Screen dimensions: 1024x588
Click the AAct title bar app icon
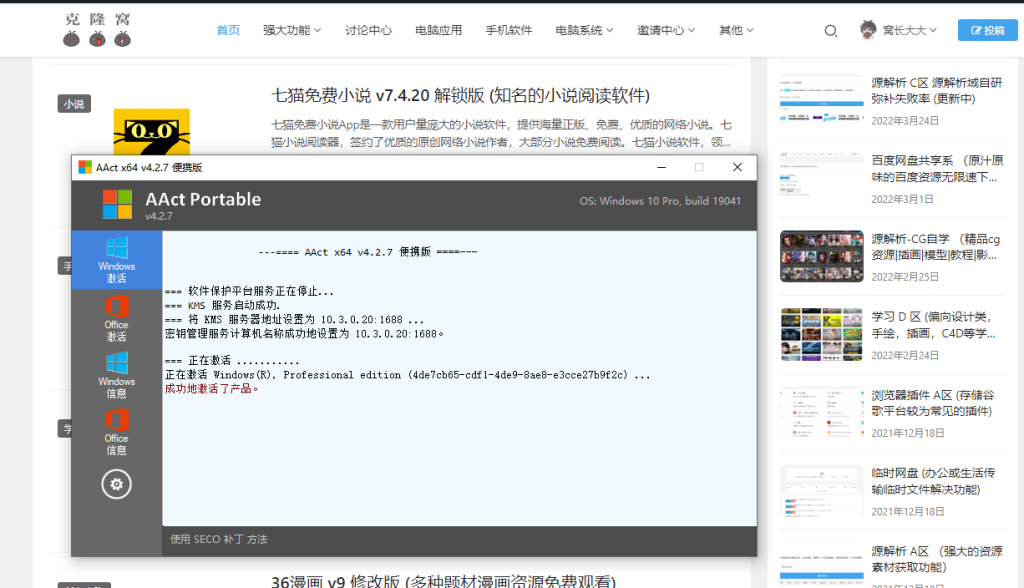pos(85,167)
